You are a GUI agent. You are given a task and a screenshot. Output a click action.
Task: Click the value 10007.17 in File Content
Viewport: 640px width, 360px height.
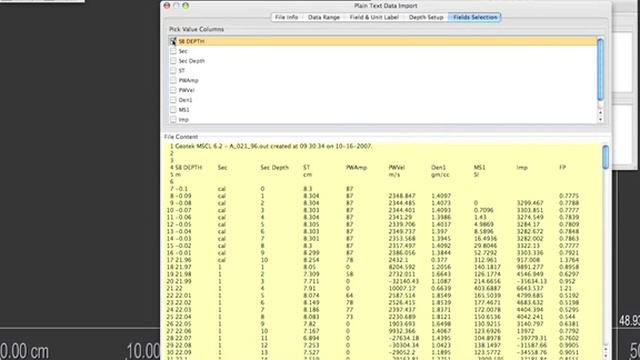point(402,289)
